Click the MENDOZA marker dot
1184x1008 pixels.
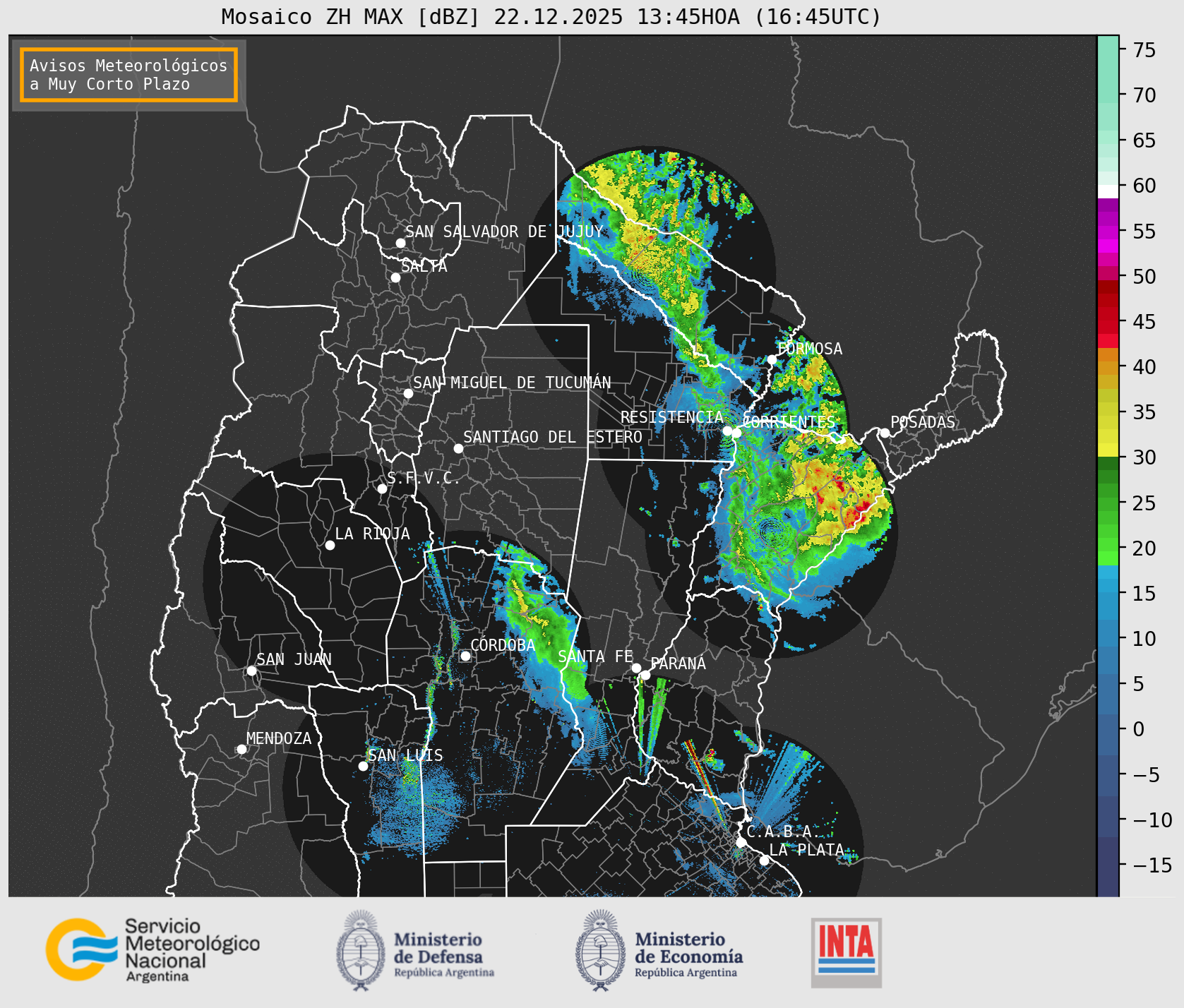coord(241,749)
